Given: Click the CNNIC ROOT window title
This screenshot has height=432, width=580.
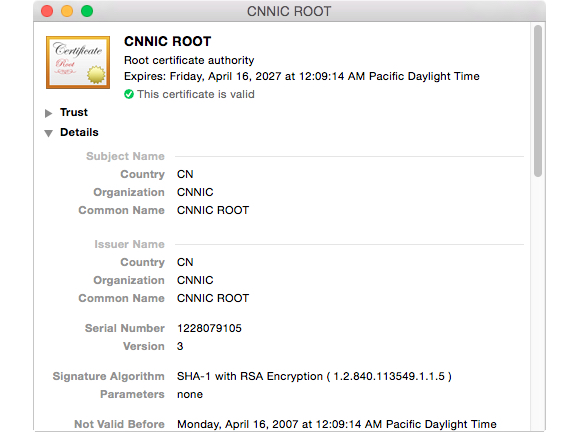Looking at the screenshot, I should point(289,11).
